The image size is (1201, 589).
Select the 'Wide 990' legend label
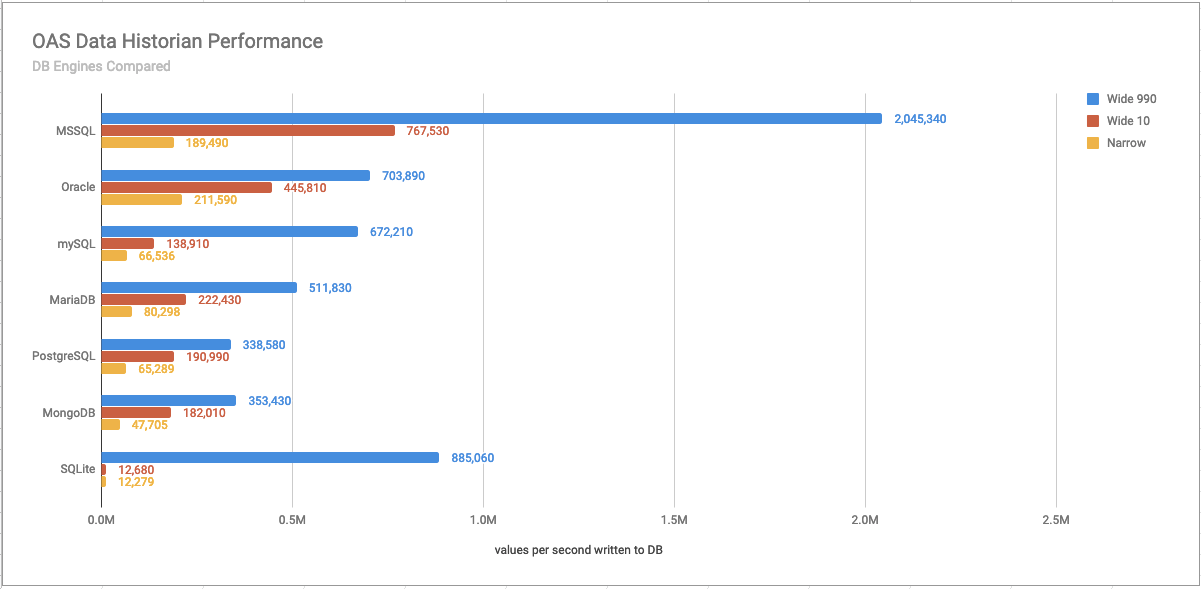pos(1130,99)
